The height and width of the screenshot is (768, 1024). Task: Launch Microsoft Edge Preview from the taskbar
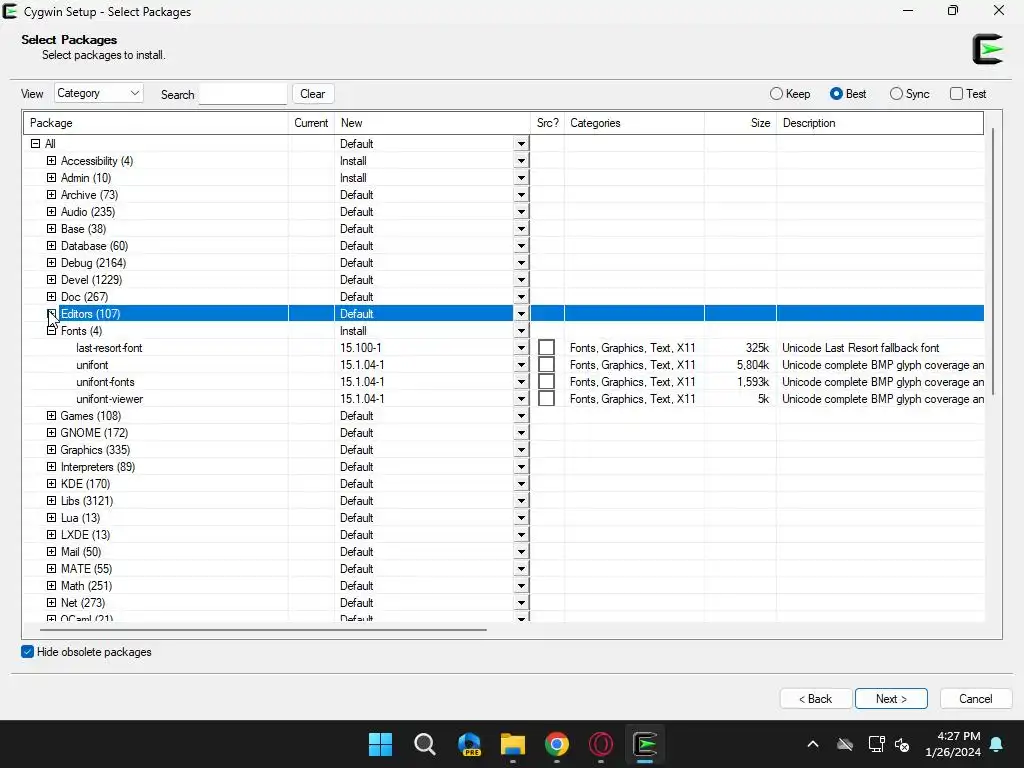pos(469,744)
